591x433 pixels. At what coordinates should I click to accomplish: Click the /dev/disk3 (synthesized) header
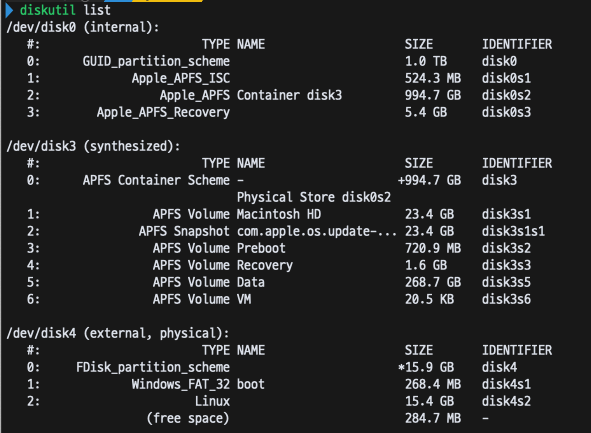(93, 146)
